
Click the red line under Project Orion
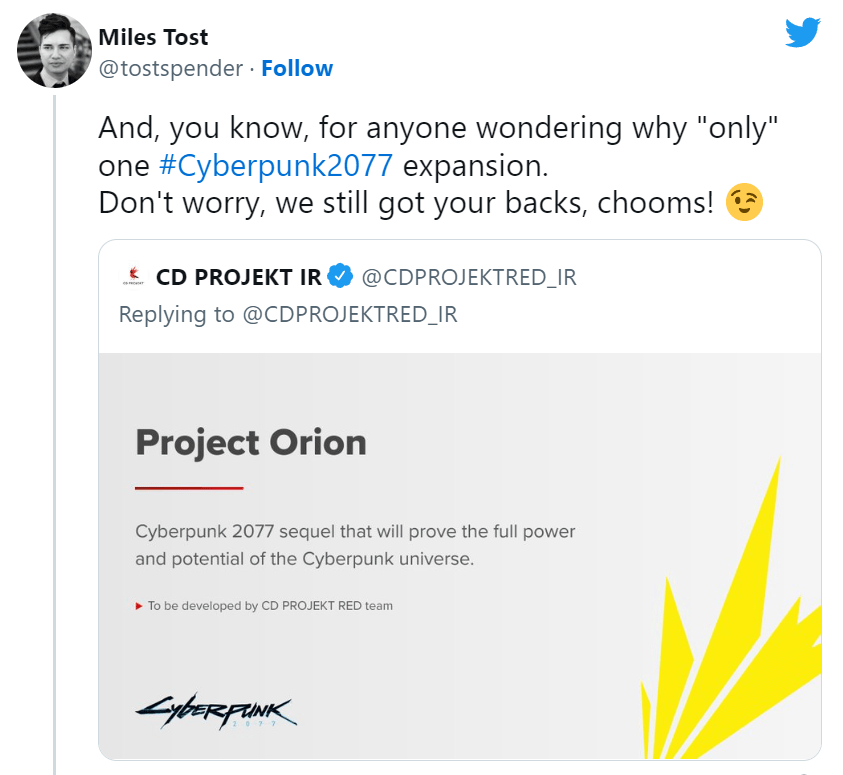tap(189, 488)
